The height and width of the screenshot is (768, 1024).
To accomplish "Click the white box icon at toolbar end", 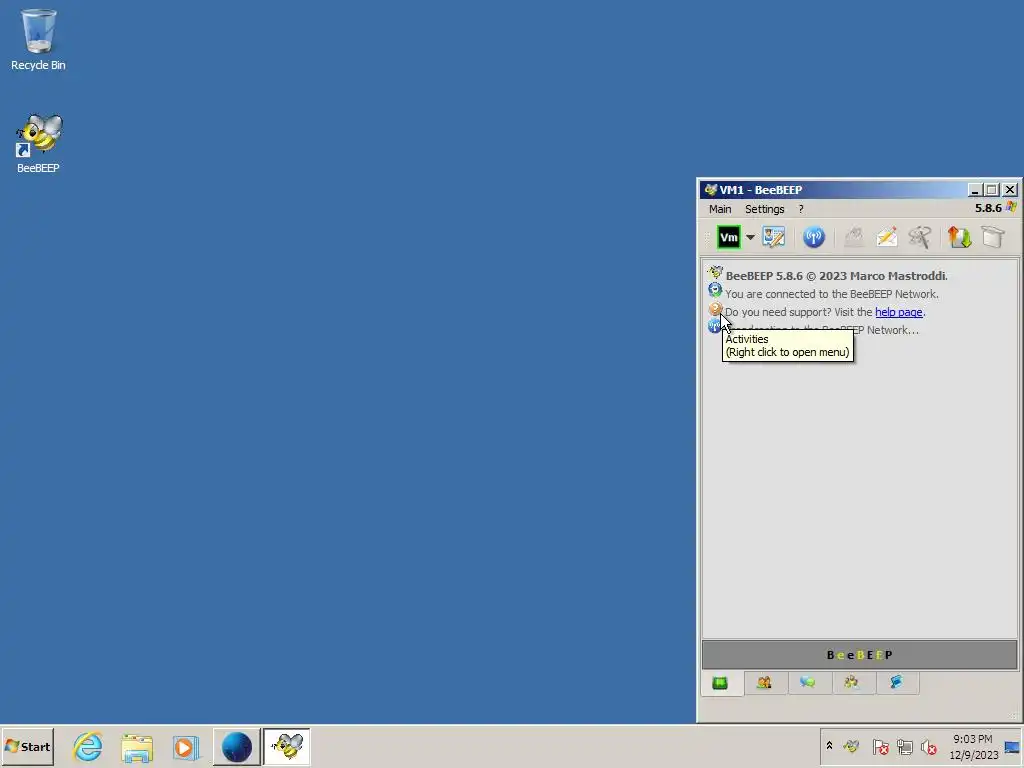I will coord(993,237).
